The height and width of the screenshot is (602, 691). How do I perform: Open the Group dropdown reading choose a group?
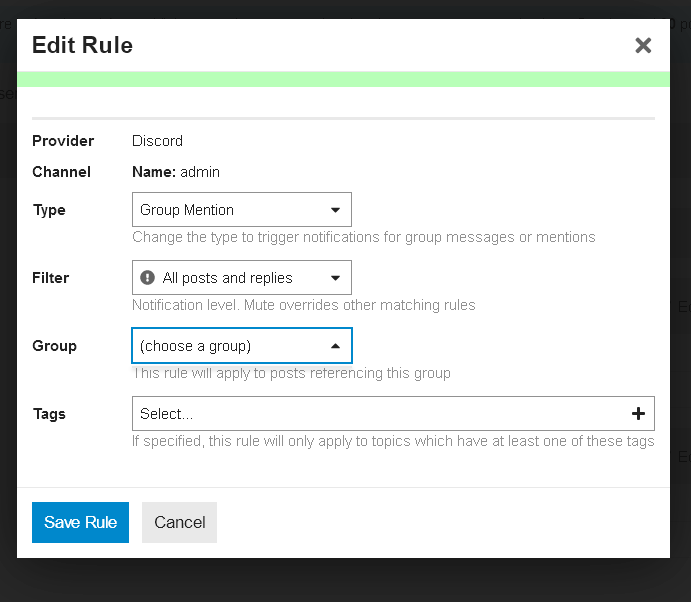point(241,346)
